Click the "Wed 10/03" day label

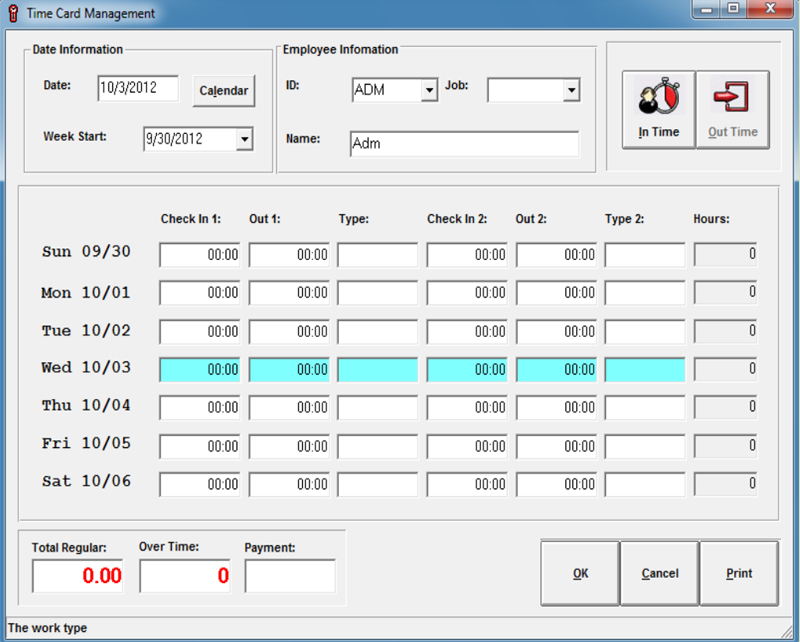pyautogui.click(x=86, y=367)
